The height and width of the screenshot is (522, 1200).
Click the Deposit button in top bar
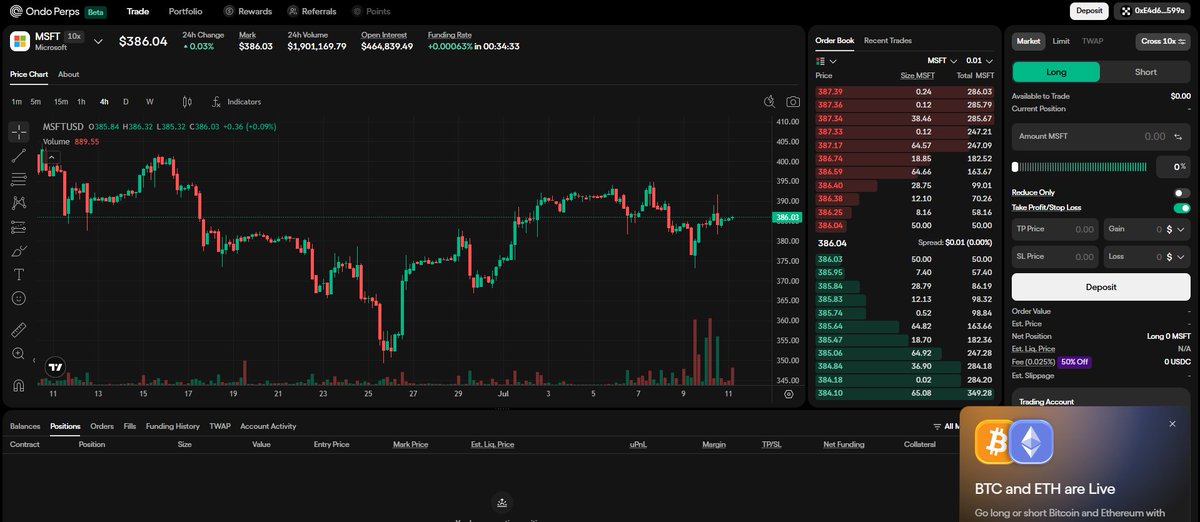[x=1089, y=11]
